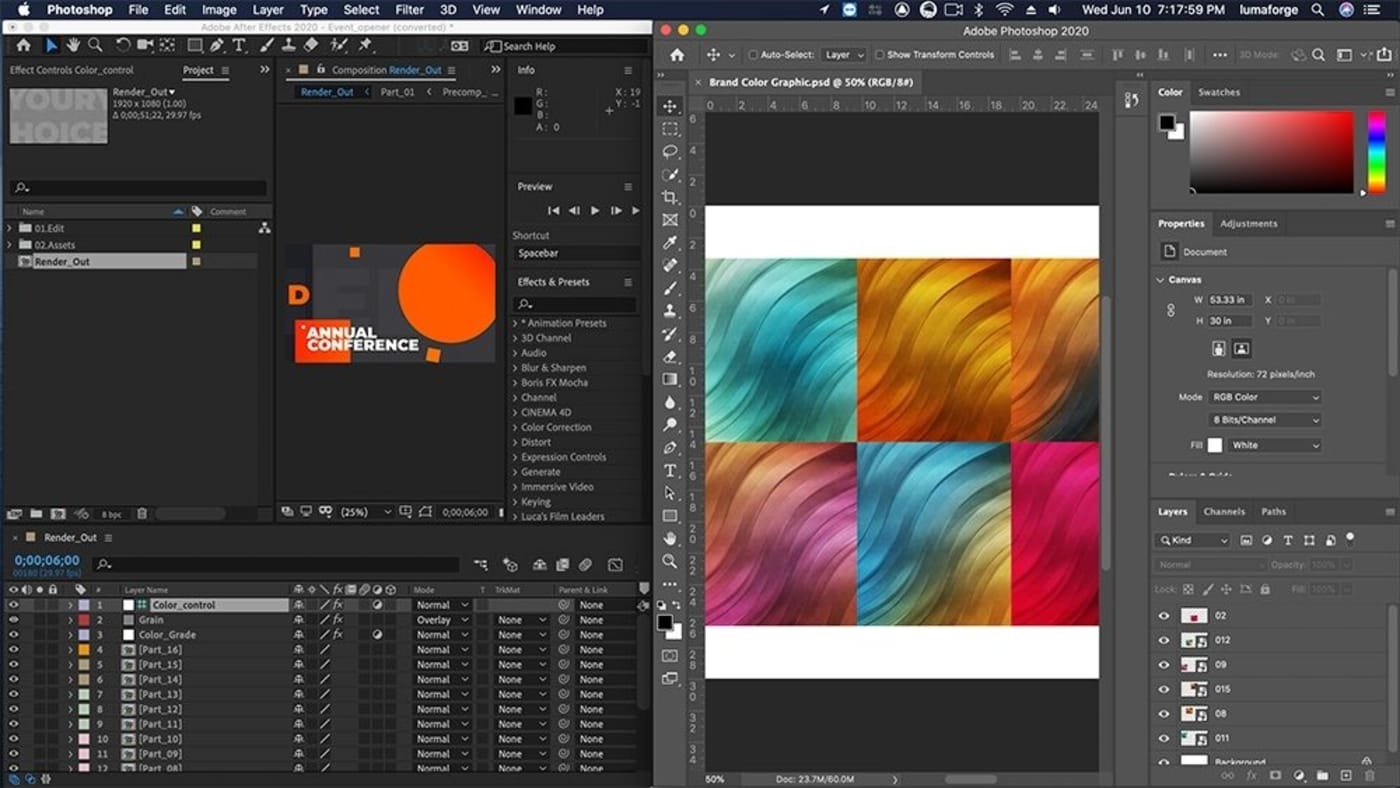Expand the 02.Assets folder in Project panel

11,244
